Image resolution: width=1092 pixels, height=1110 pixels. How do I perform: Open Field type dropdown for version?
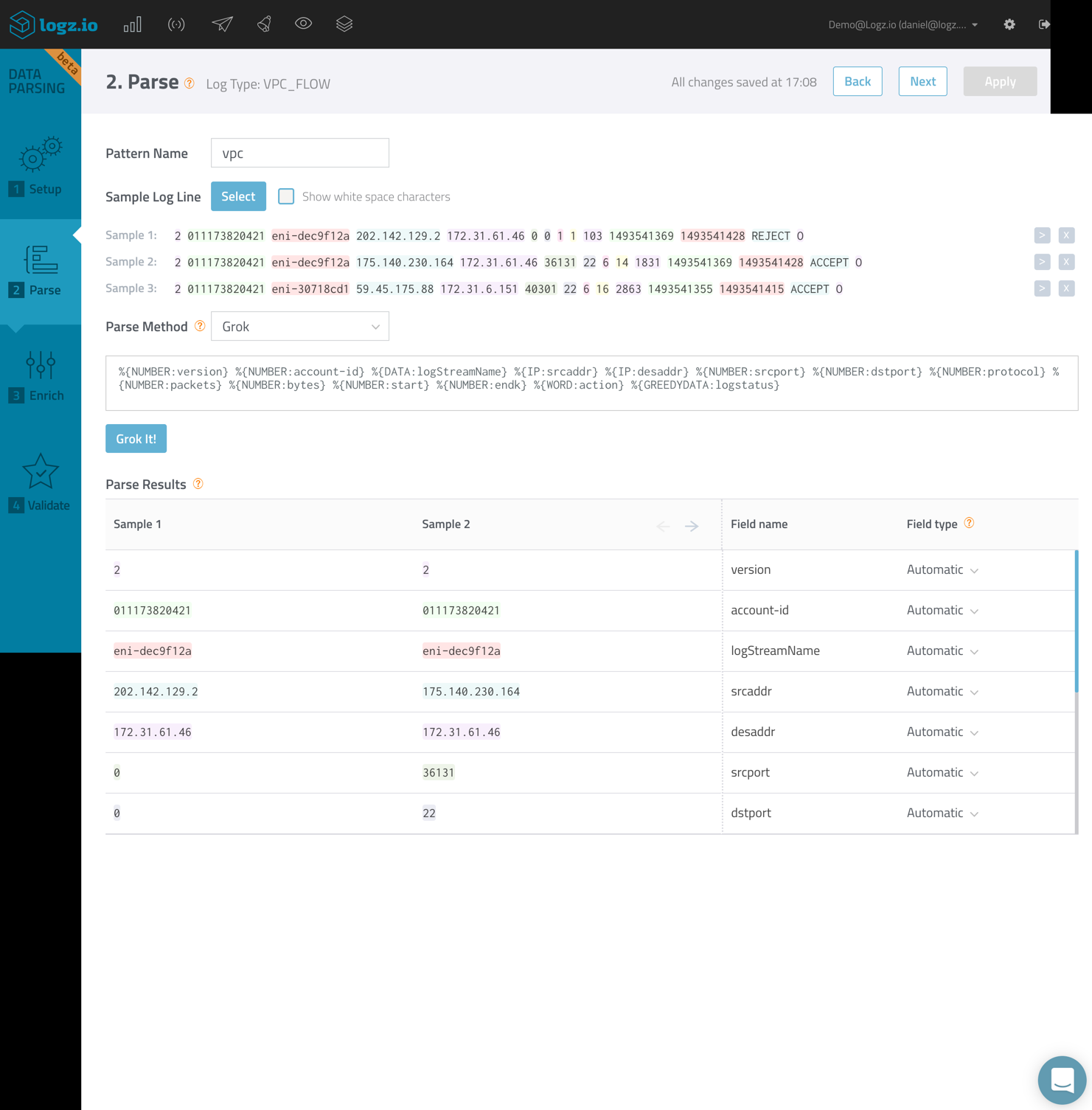point(942,569)
